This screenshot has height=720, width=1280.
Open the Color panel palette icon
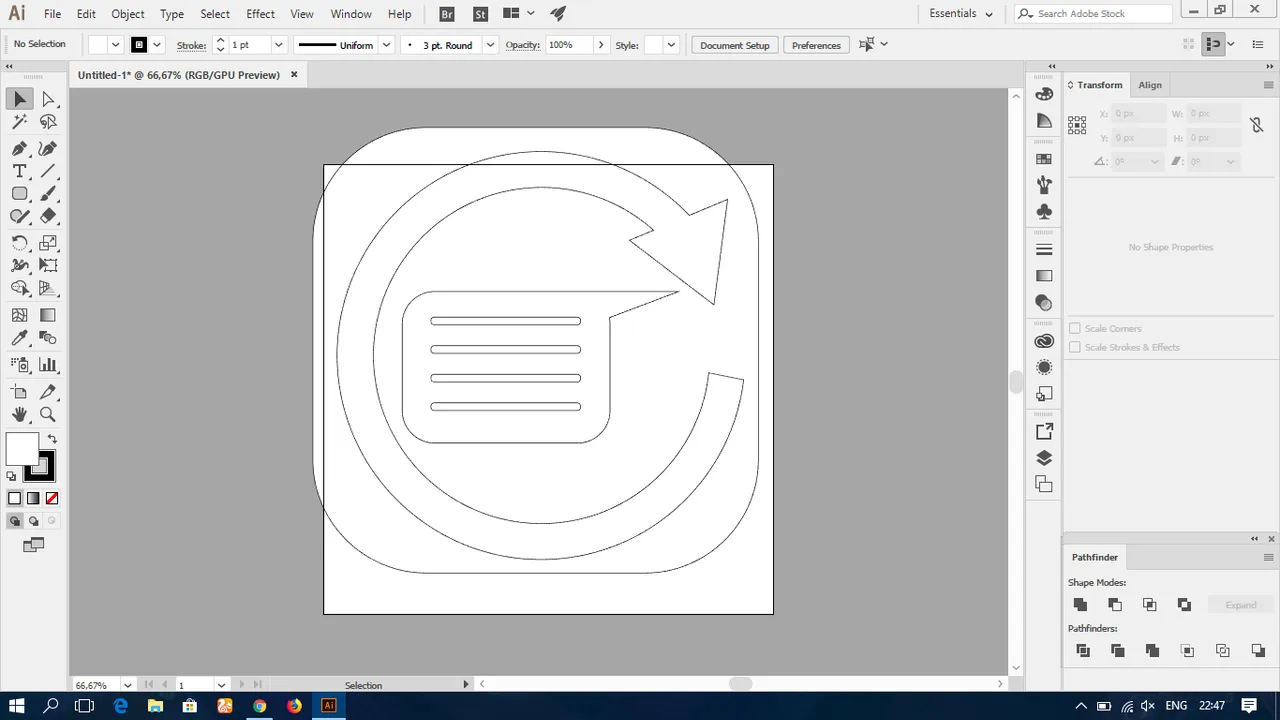tap(1044, 94)
